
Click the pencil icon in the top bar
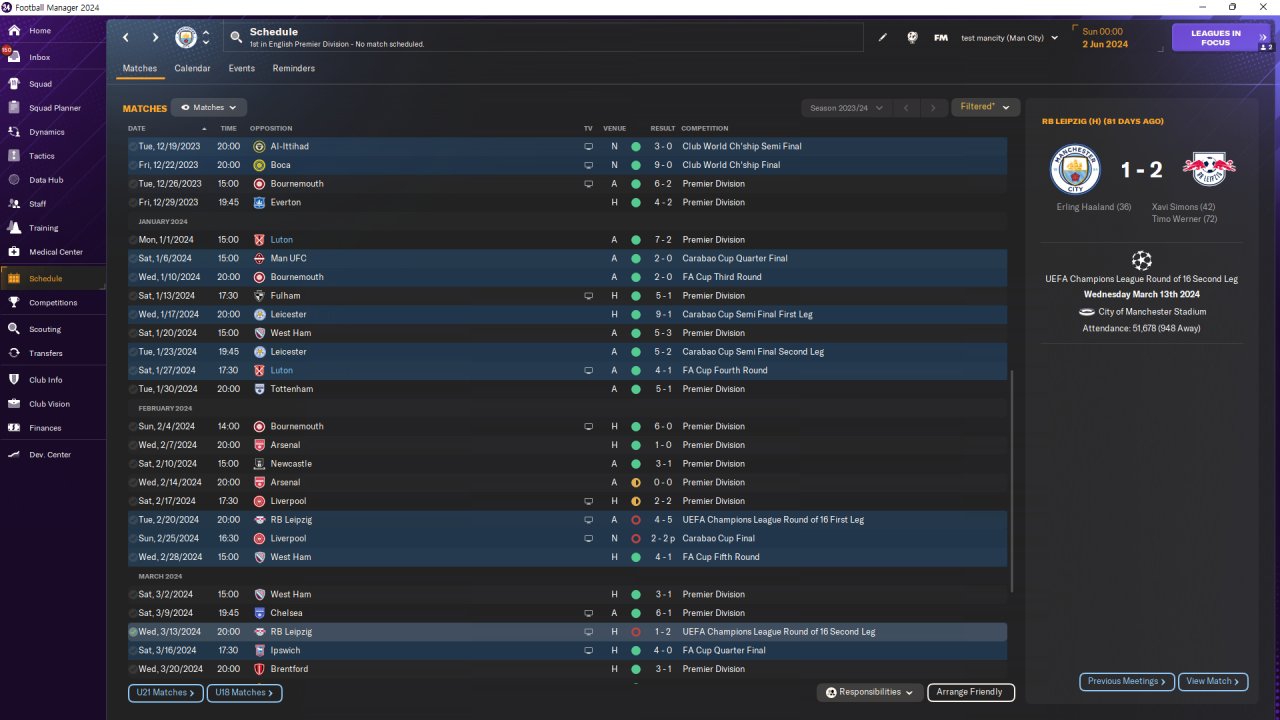point(883,38)
